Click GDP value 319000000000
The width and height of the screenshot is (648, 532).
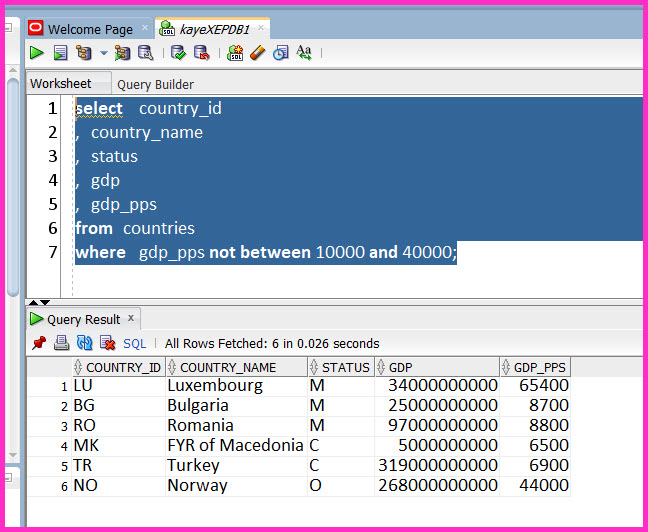(437, 465)
